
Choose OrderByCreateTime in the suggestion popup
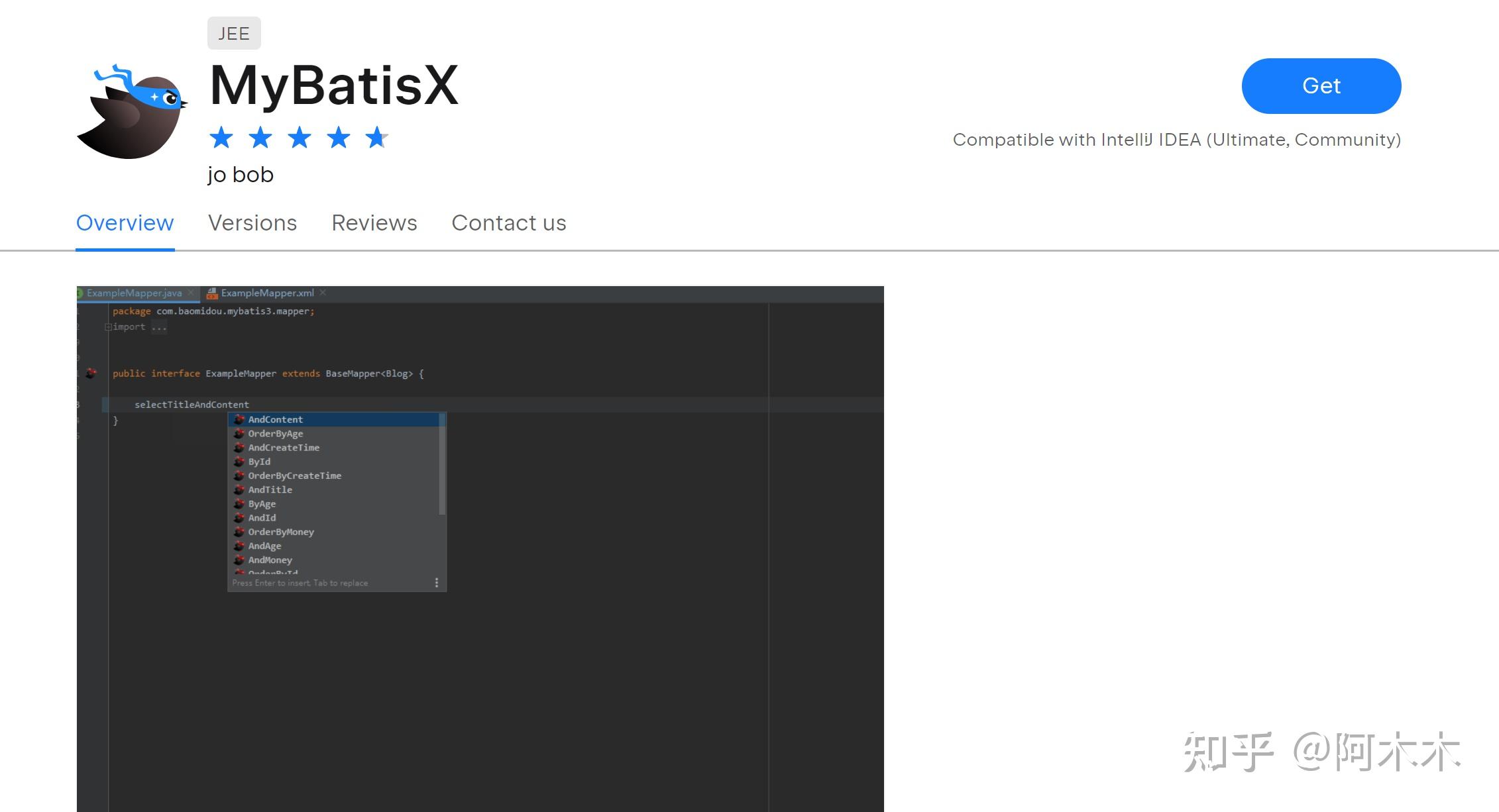(x=294, y=476)
